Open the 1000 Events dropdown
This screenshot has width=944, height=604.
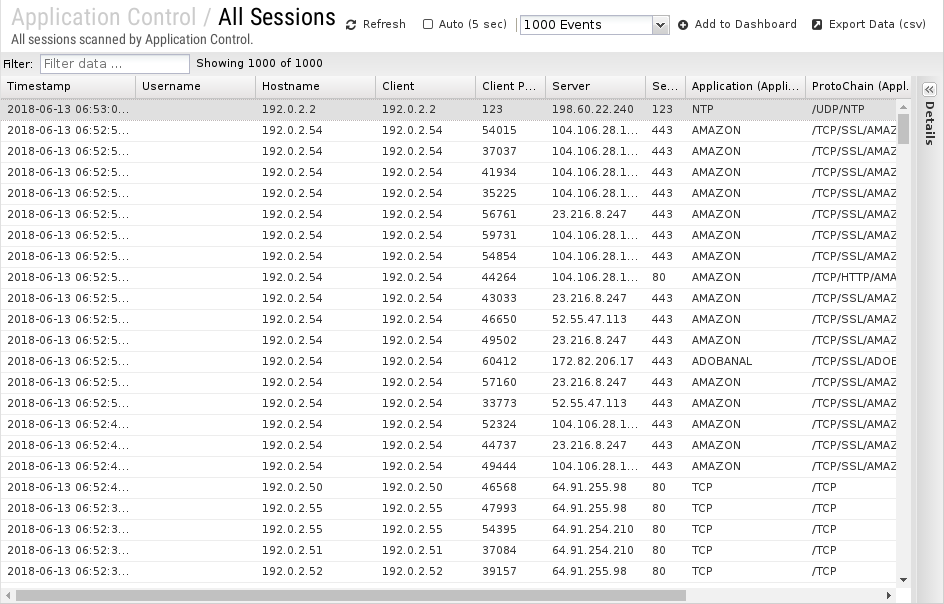(594, 25)
